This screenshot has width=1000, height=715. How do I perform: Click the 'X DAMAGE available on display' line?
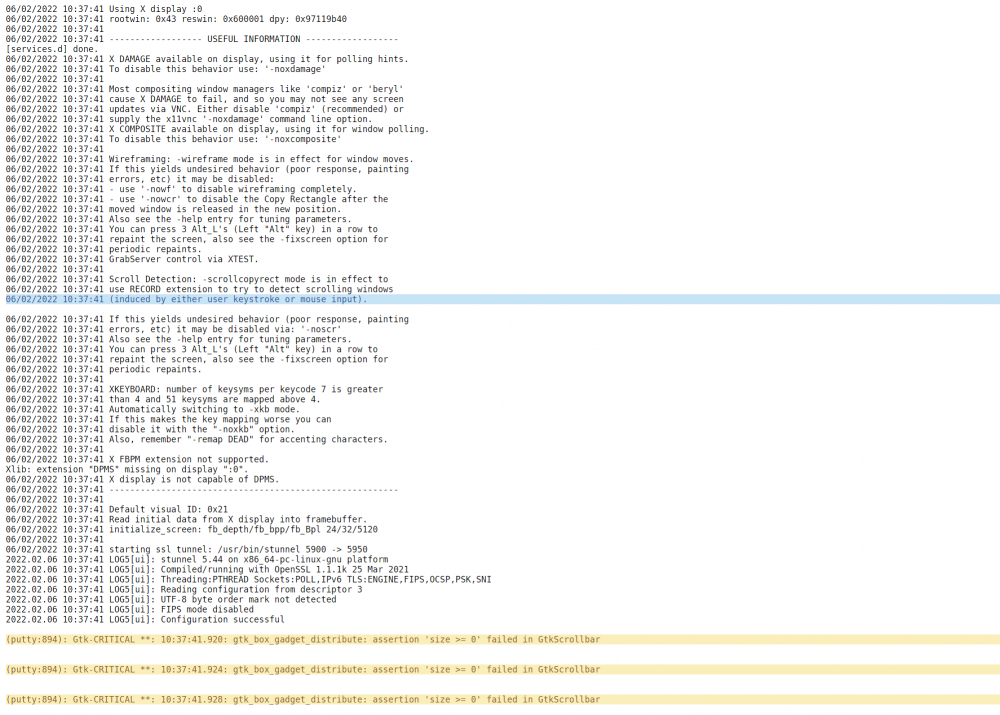207,59
